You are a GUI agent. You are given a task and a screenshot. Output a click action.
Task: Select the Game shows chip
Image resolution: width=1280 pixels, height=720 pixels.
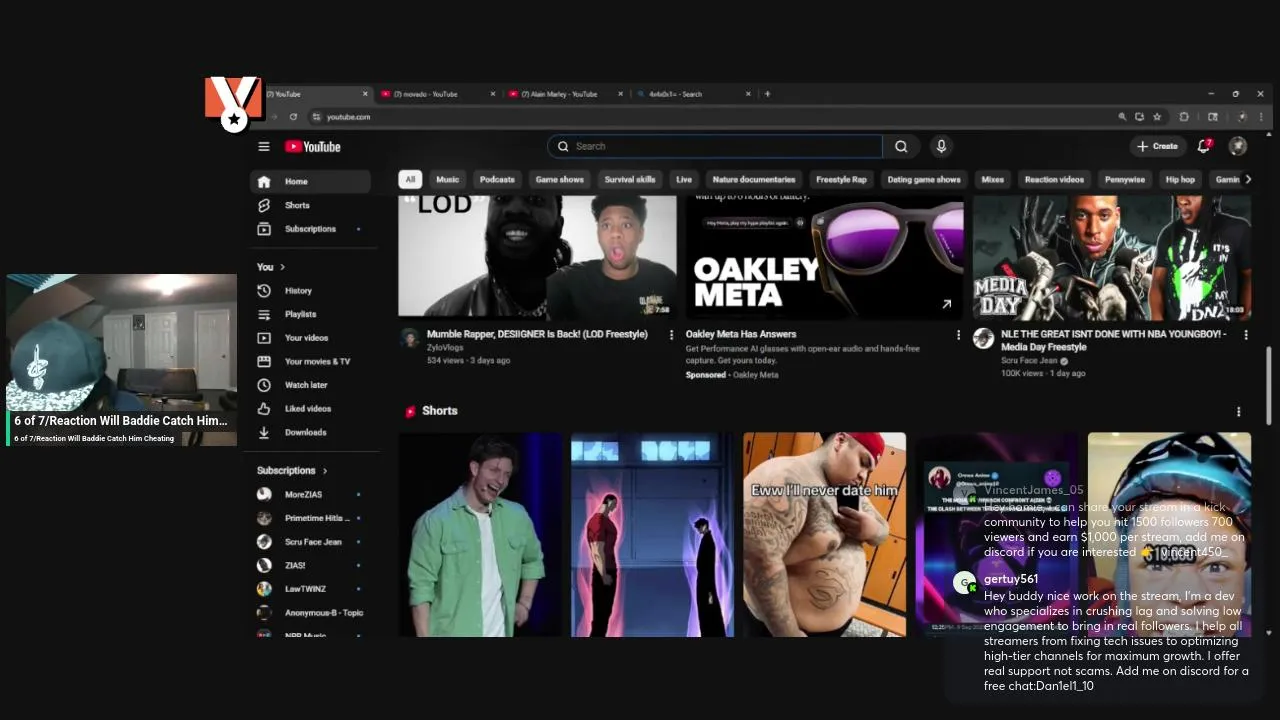click(x=559, y=179)
